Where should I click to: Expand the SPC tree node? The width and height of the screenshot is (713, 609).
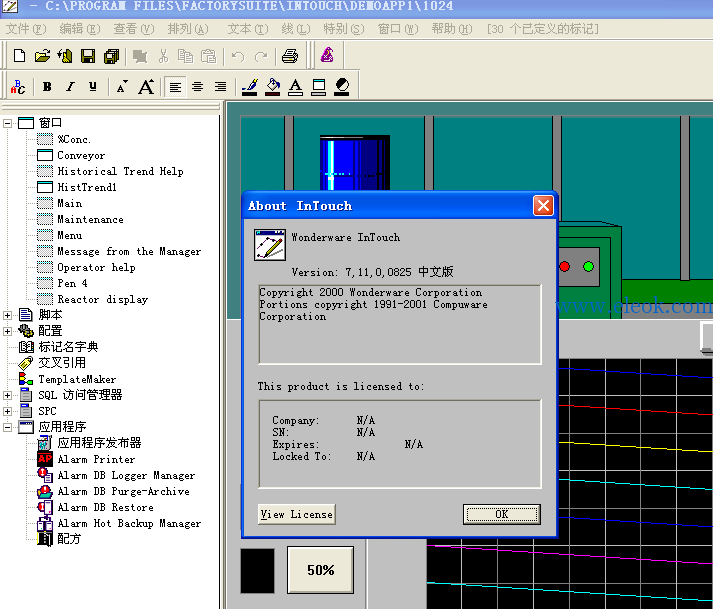7,411
